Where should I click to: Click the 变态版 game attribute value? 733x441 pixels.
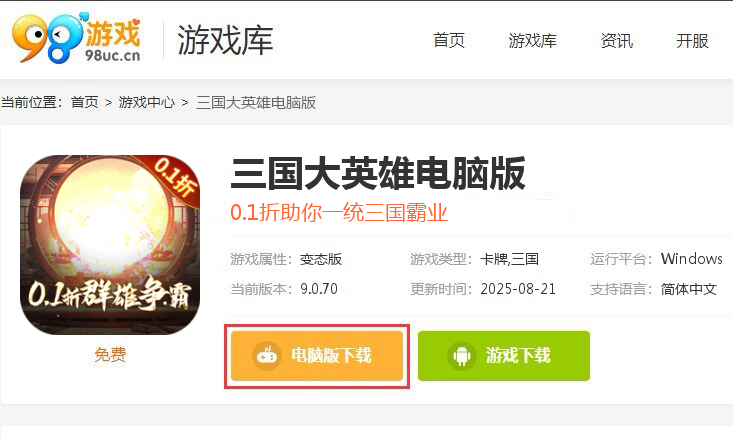tap(321, 259)
